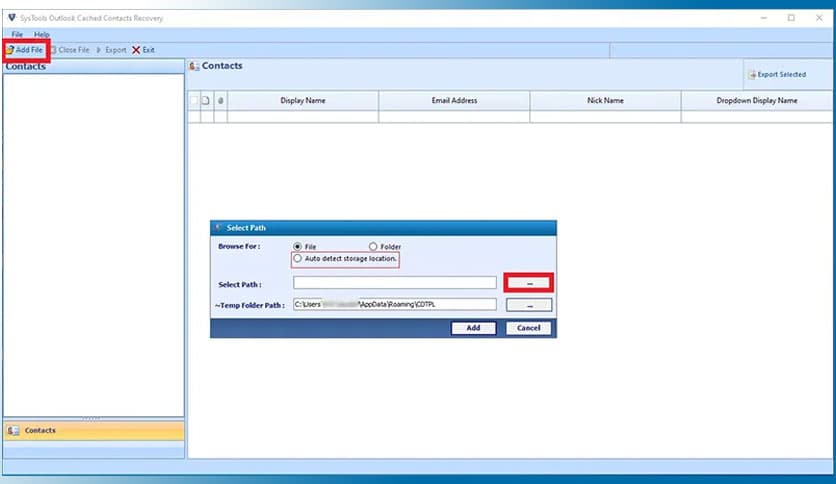This screenshot has width=836, height=484.
Task: Open the File menu
Action: [17, 34]
